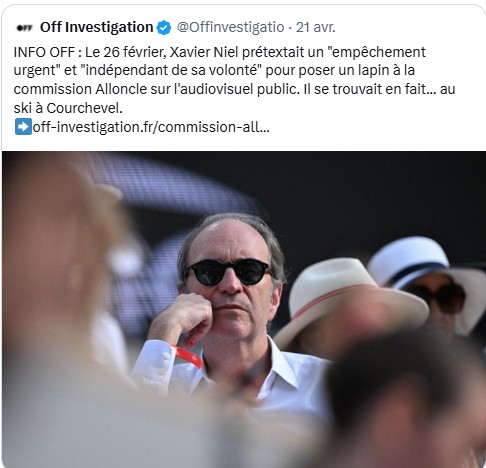This screenshot has height=468, width=486.
Task: Click the blue arrow emoji before the link
Action: 23,127
